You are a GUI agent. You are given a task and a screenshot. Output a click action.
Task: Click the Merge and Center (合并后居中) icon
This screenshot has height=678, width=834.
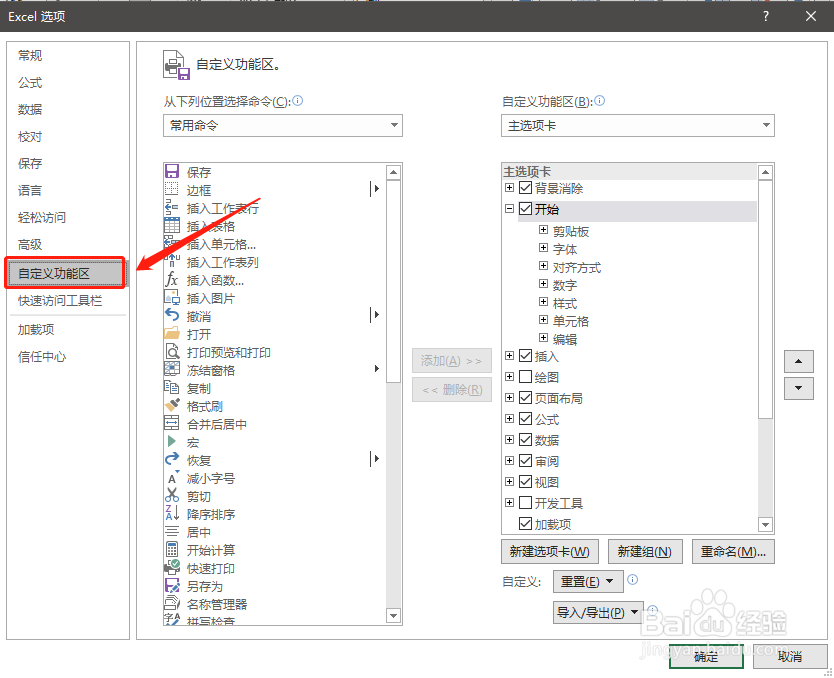(172, 423)
